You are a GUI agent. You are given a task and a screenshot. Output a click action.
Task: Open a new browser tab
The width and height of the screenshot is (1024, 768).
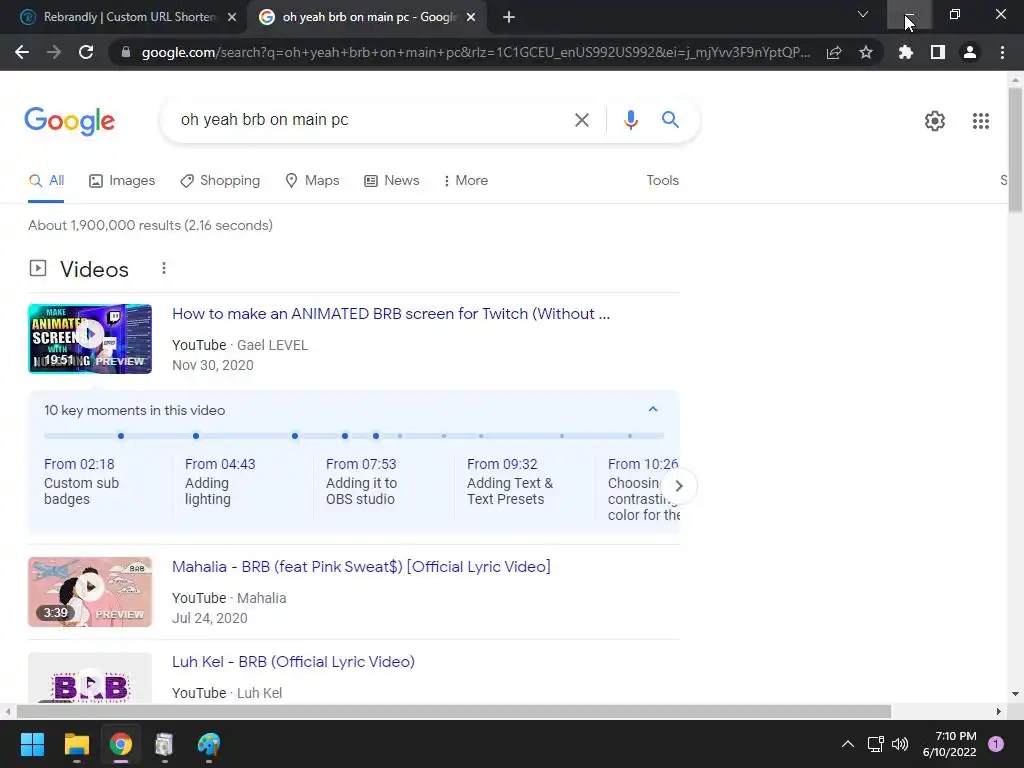coord(509,17)
